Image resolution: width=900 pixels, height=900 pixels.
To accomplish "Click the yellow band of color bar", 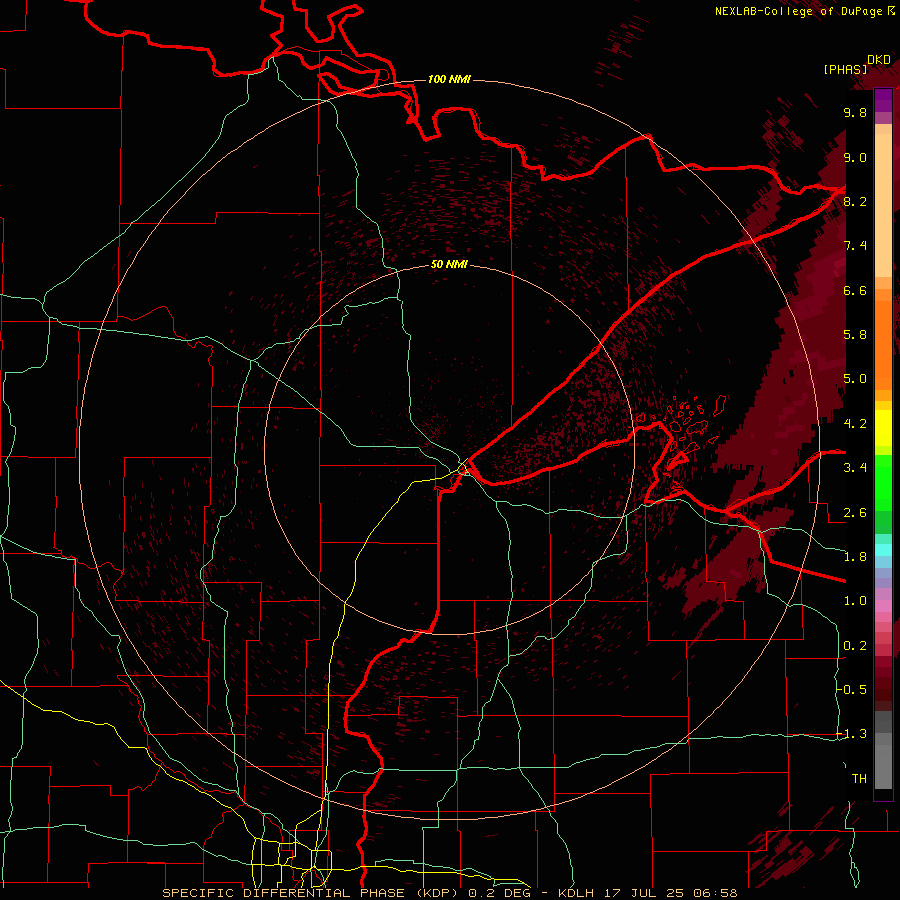I will [x=883, y=428].
